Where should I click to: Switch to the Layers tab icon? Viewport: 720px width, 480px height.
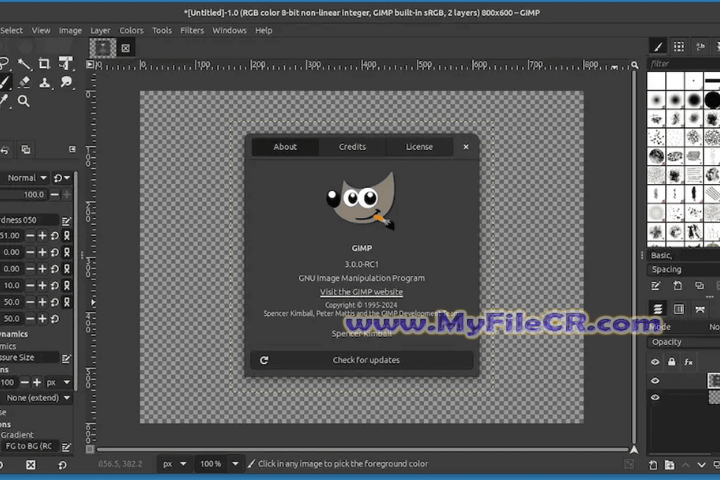(658, 309)
